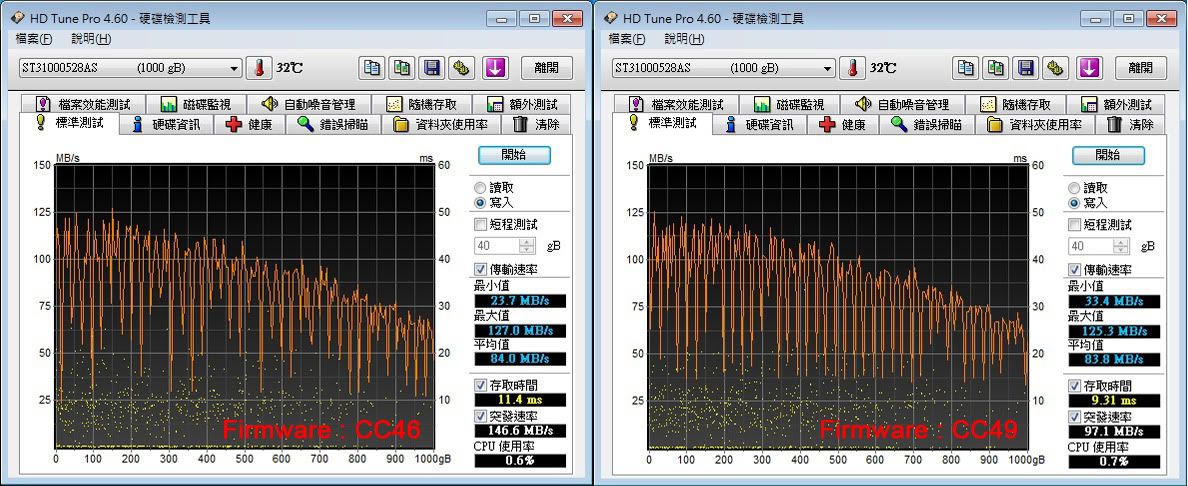Viewport: 1188px width, 486px height.
Task: Click 離開 button in right window
Action: [1141, 67]
